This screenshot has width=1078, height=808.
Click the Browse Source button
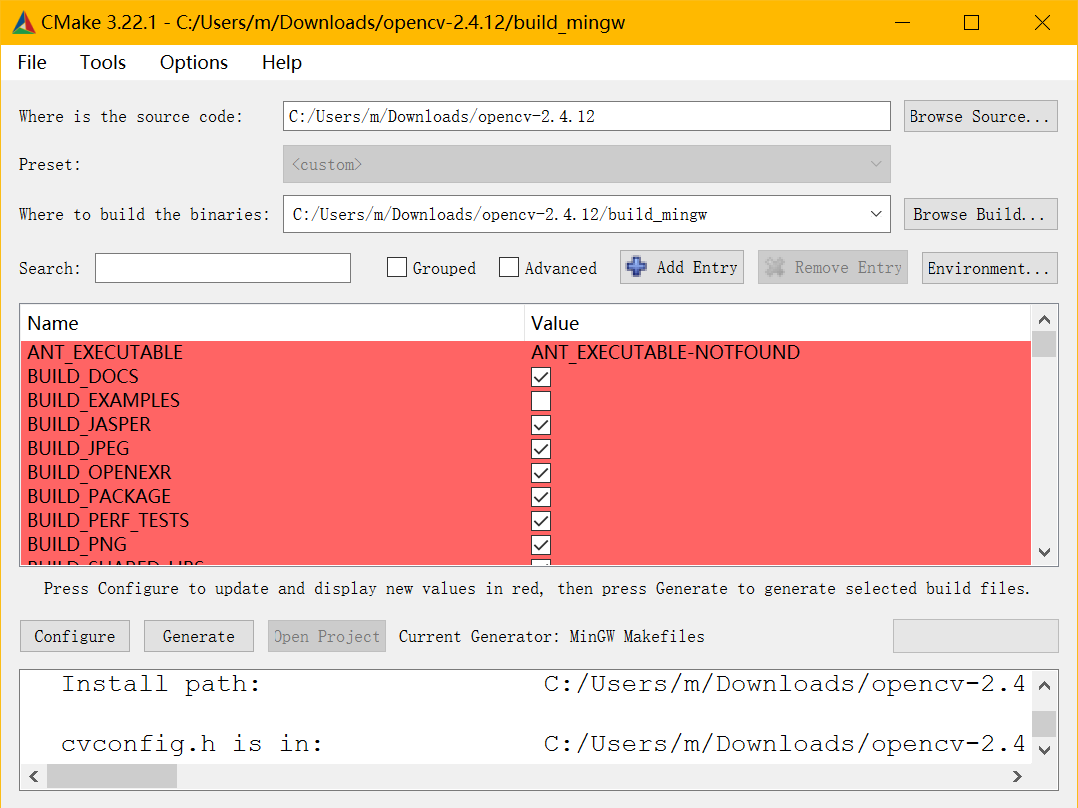coord(980,116)
